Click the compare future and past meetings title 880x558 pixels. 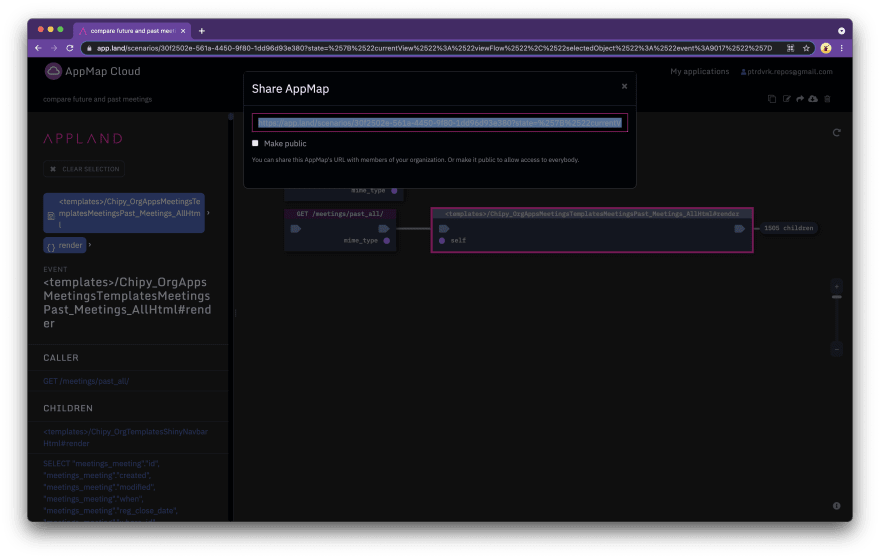tap(98, 99)
